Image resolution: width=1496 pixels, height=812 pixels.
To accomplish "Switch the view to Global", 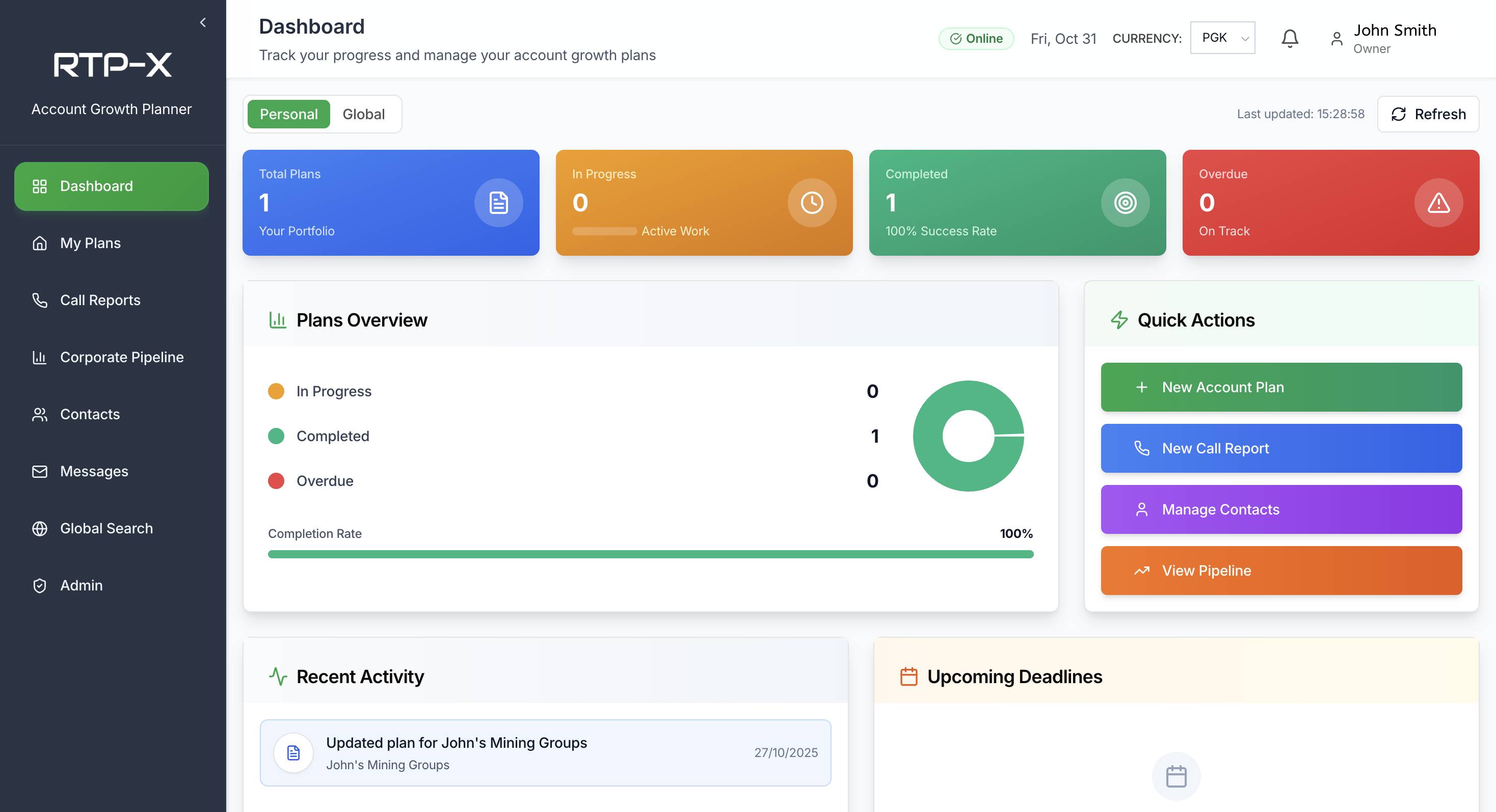I will click(x=363, y=114).
